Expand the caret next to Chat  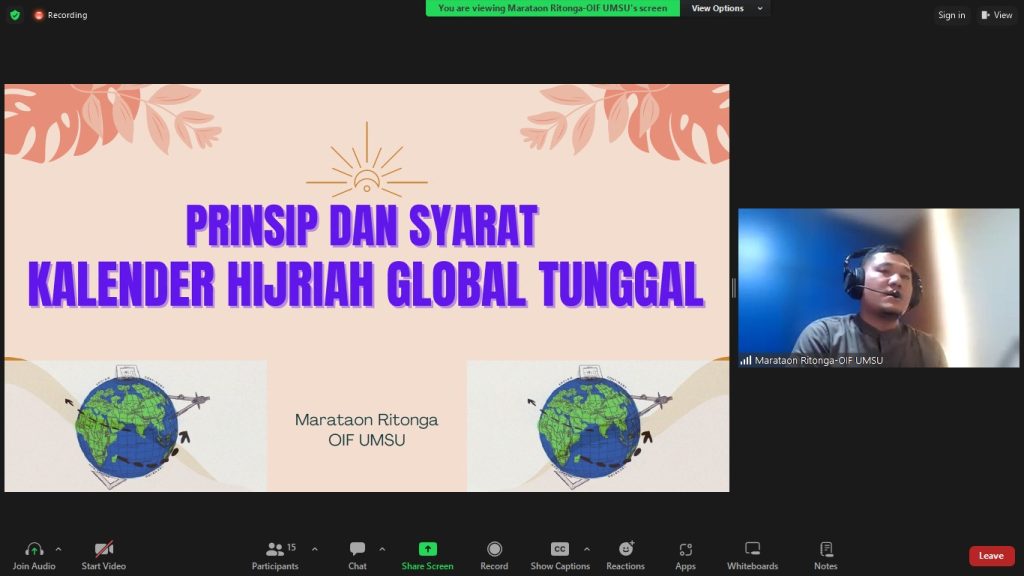[382, 549]
